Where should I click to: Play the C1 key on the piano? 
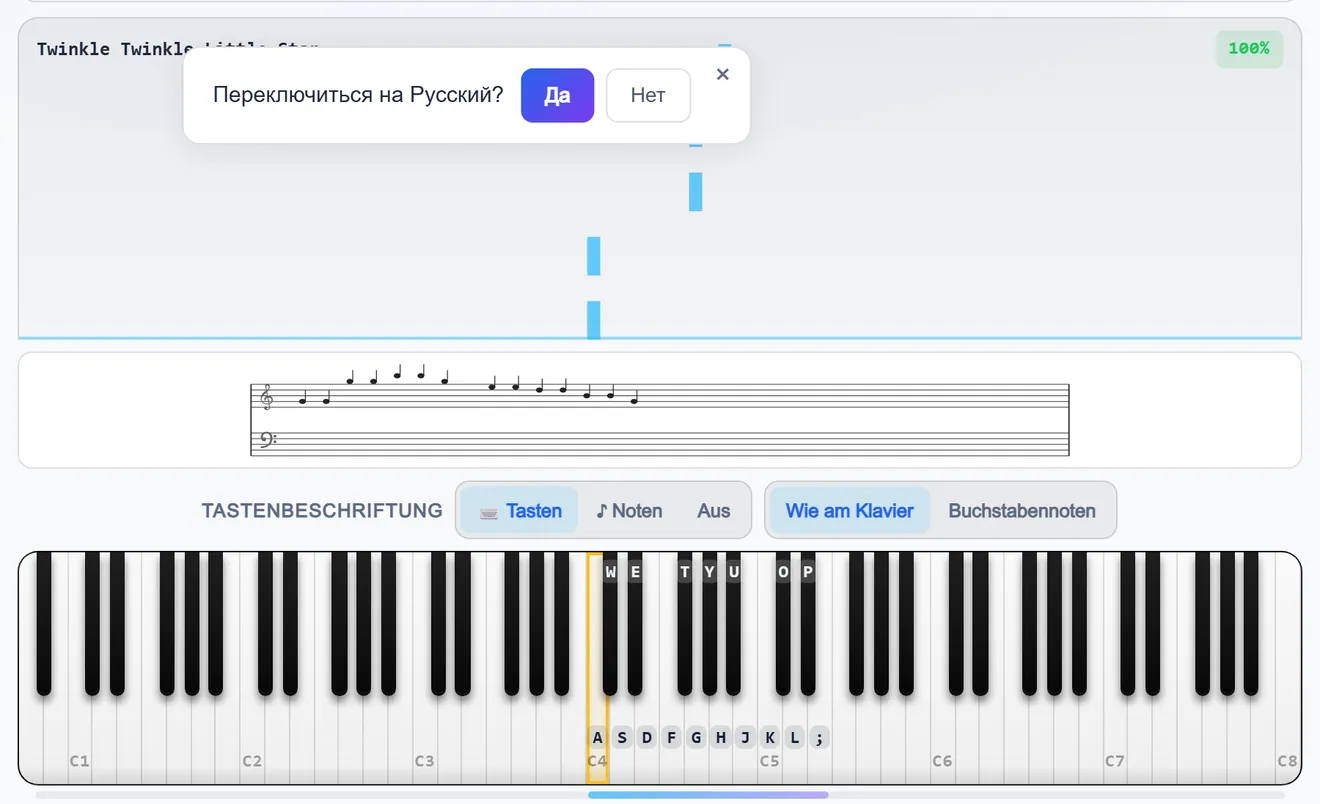point(80,740)
